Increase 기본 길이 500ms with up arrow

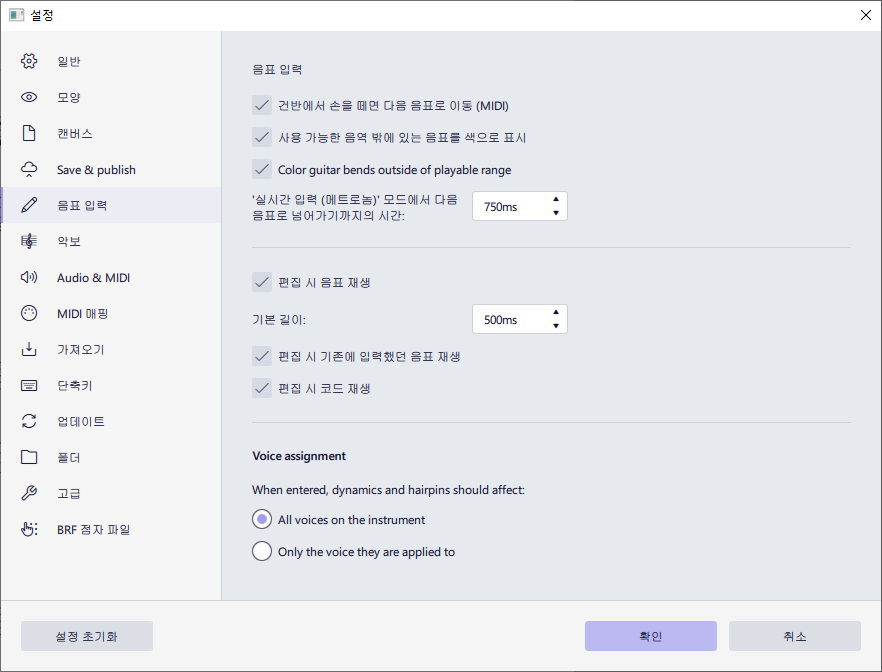(556, 312)
